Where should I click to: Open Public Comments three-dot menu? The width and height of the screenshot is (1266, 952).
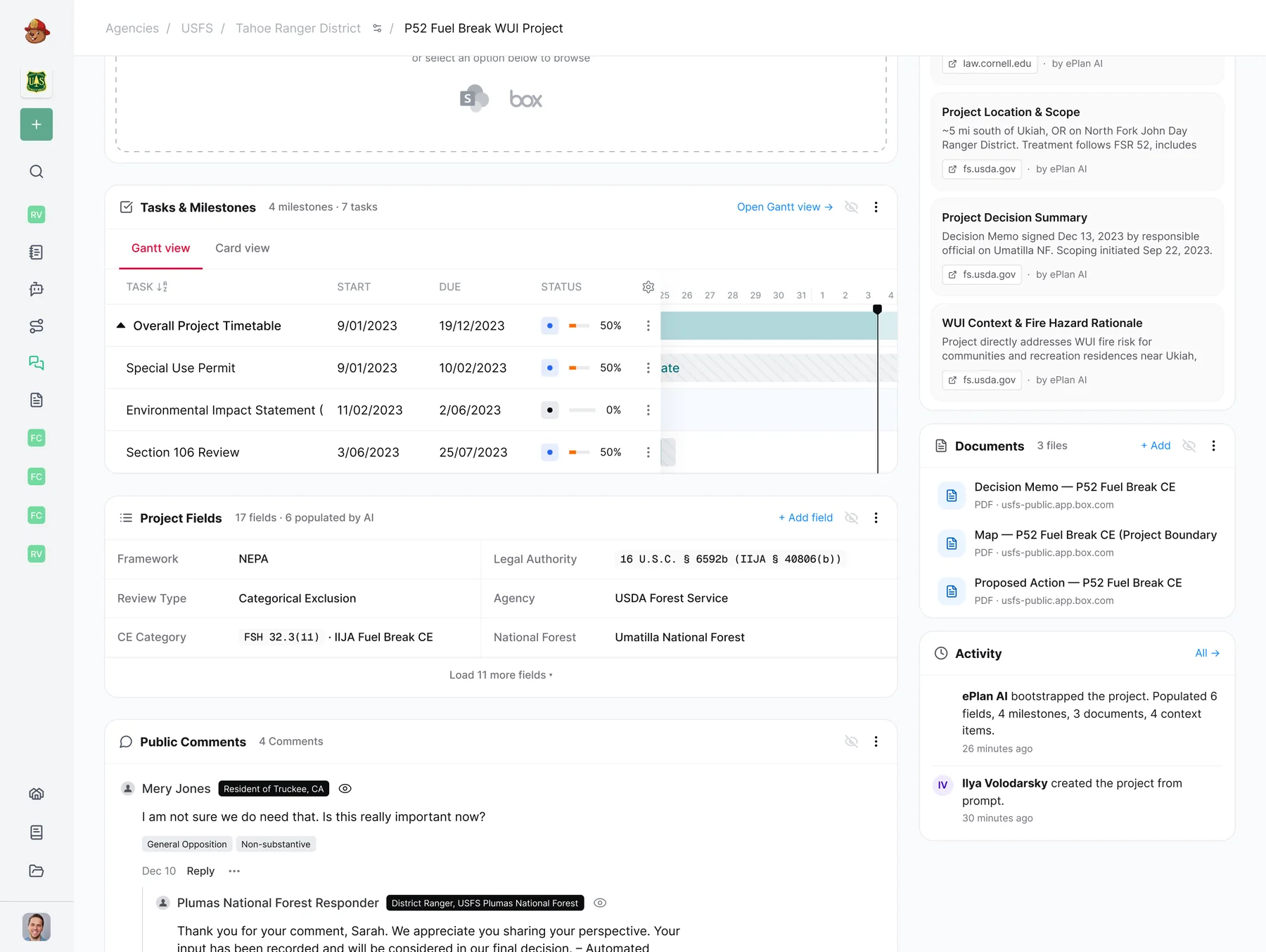click(x=876, y=741)
